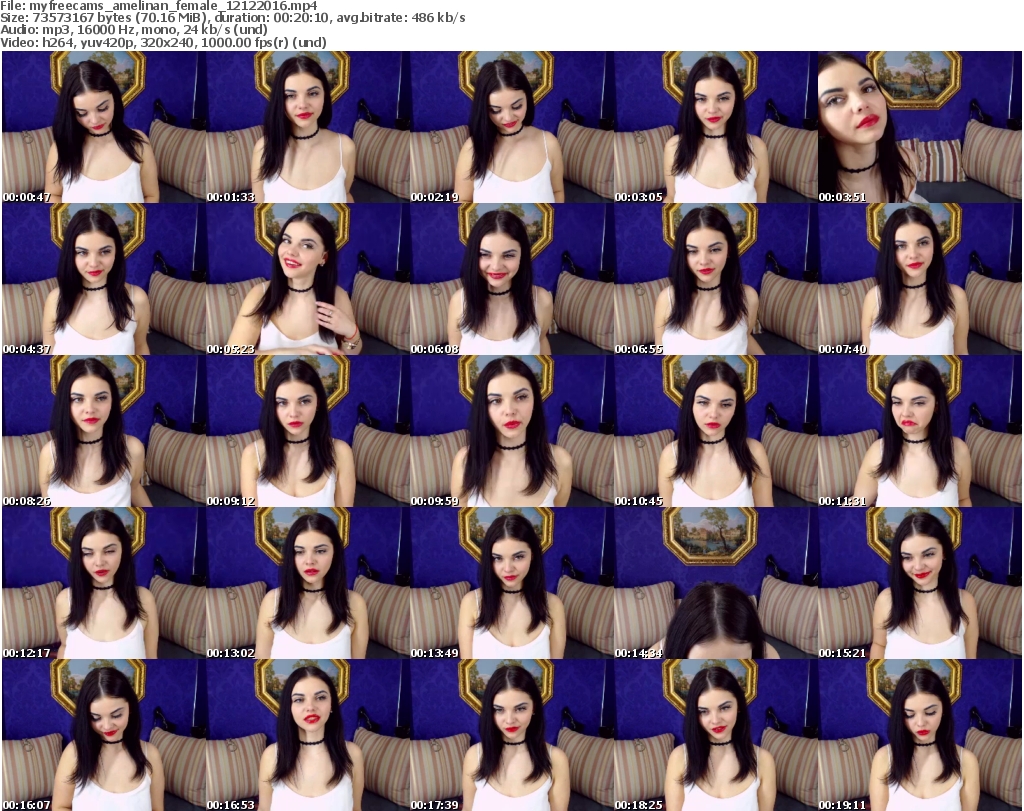Viewport: 1024px width, 811px height.
Task: Choose the preview frame at 00:16:07
Action: (x=104, y=735)
